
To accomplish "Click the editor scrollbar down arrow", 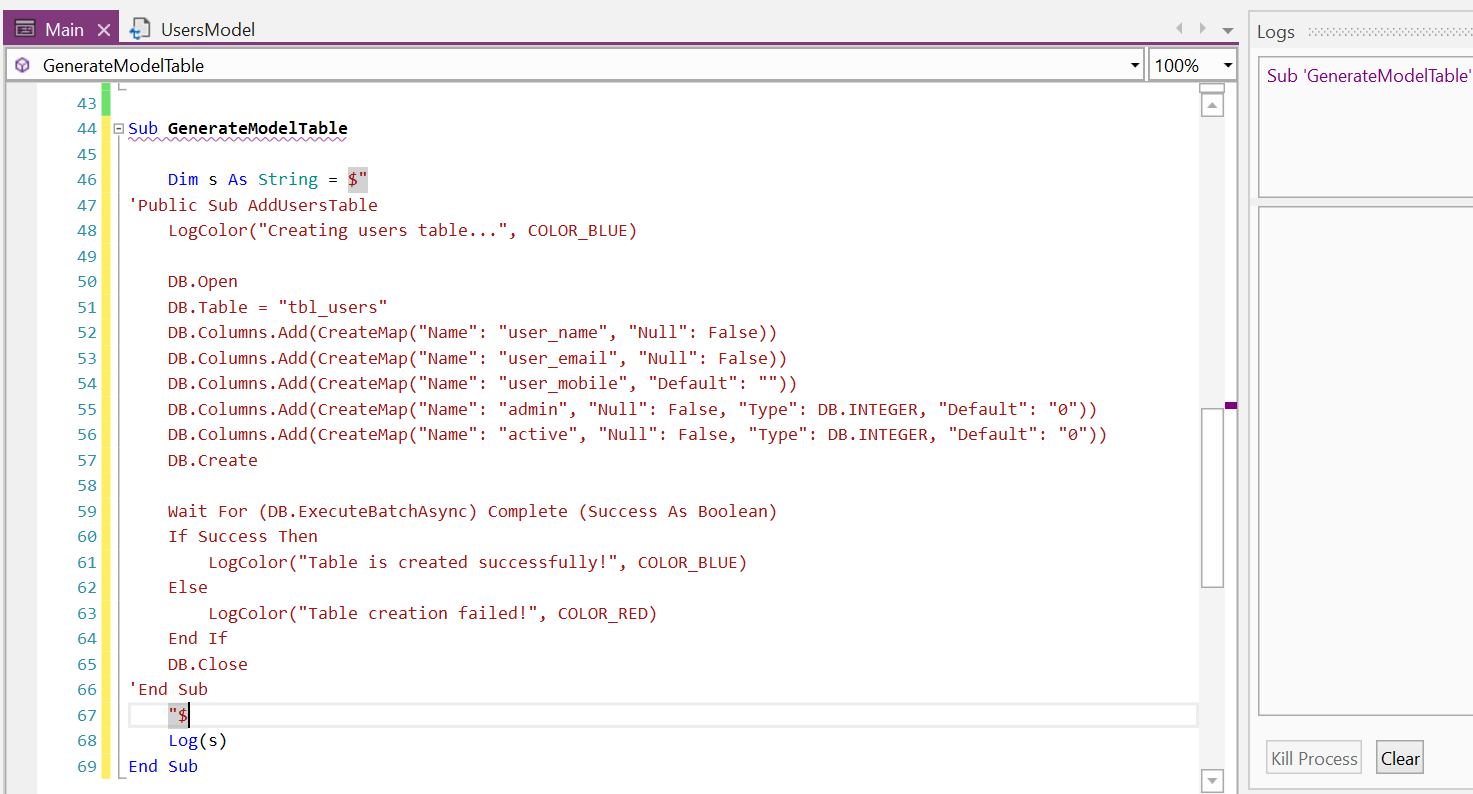I will [x=1212, y=780].
